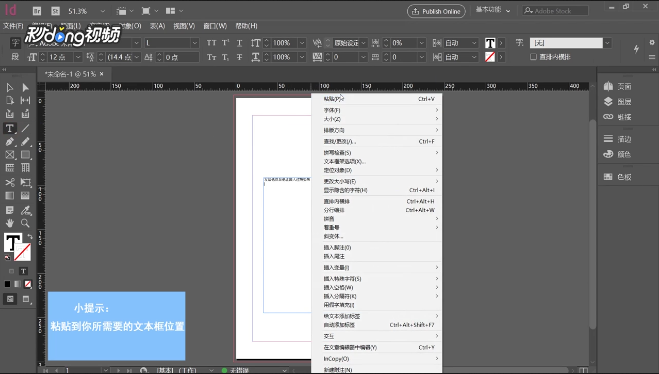Screen dimensions: 659x374
Task: Toggle Subscript formatting
Action: (x=225, y=57)
